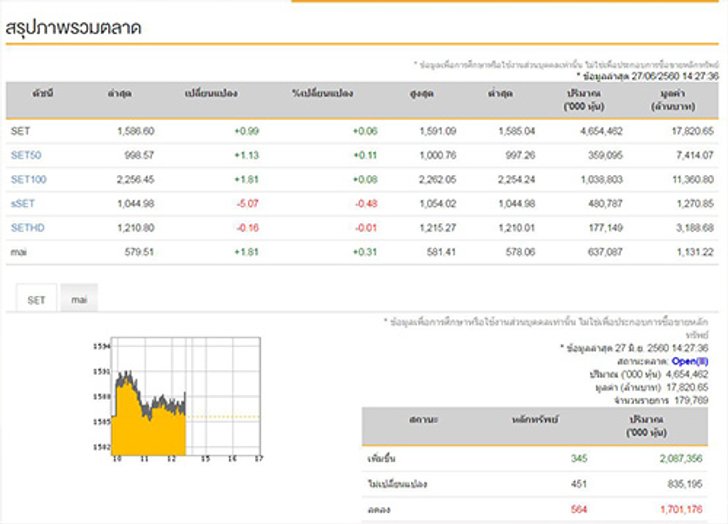This screenshot has height=524, width=728.
Task: Select the sSET high 1,054.02
Action: (438, 203)
